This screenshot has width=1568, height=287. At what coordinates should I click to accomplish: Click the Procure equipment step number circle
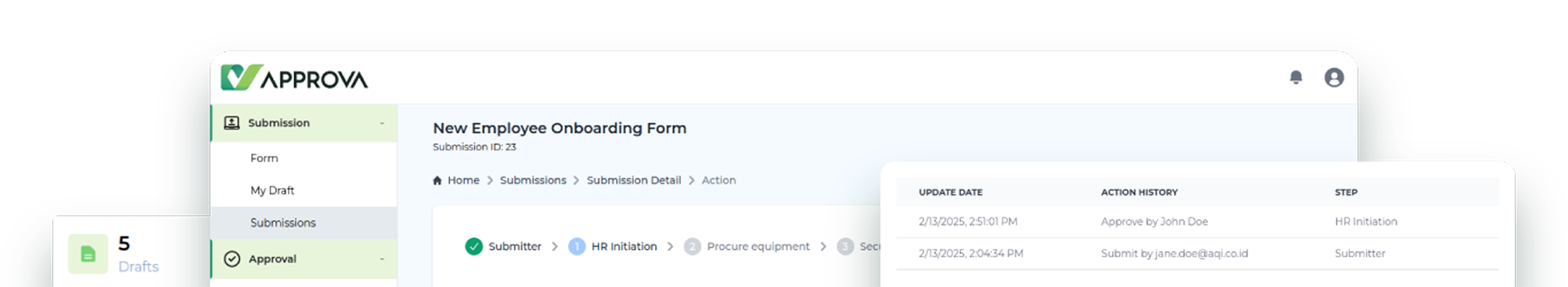(x=692, y=246)
